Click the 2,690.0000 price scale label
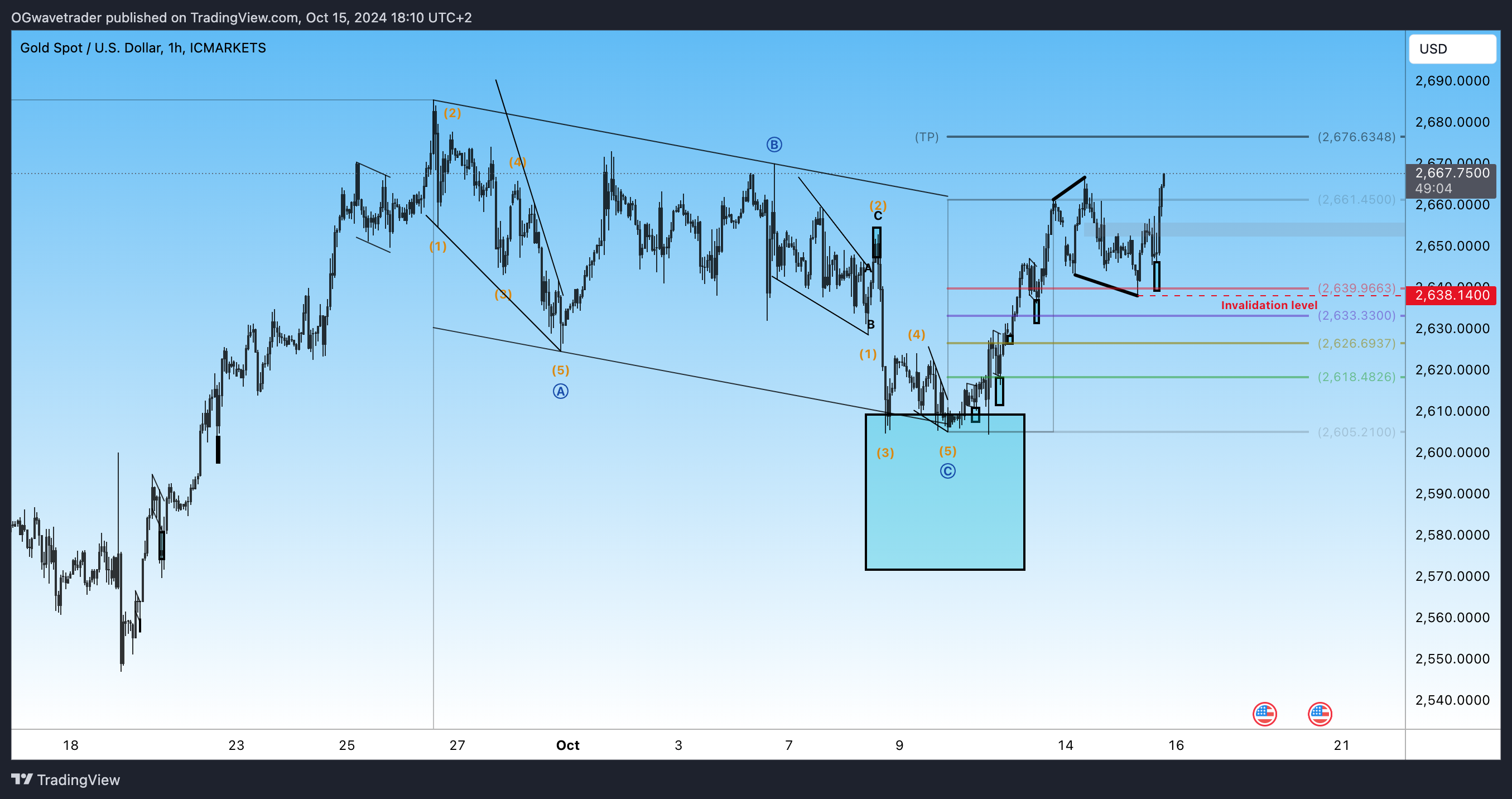 coord(1452,80)
